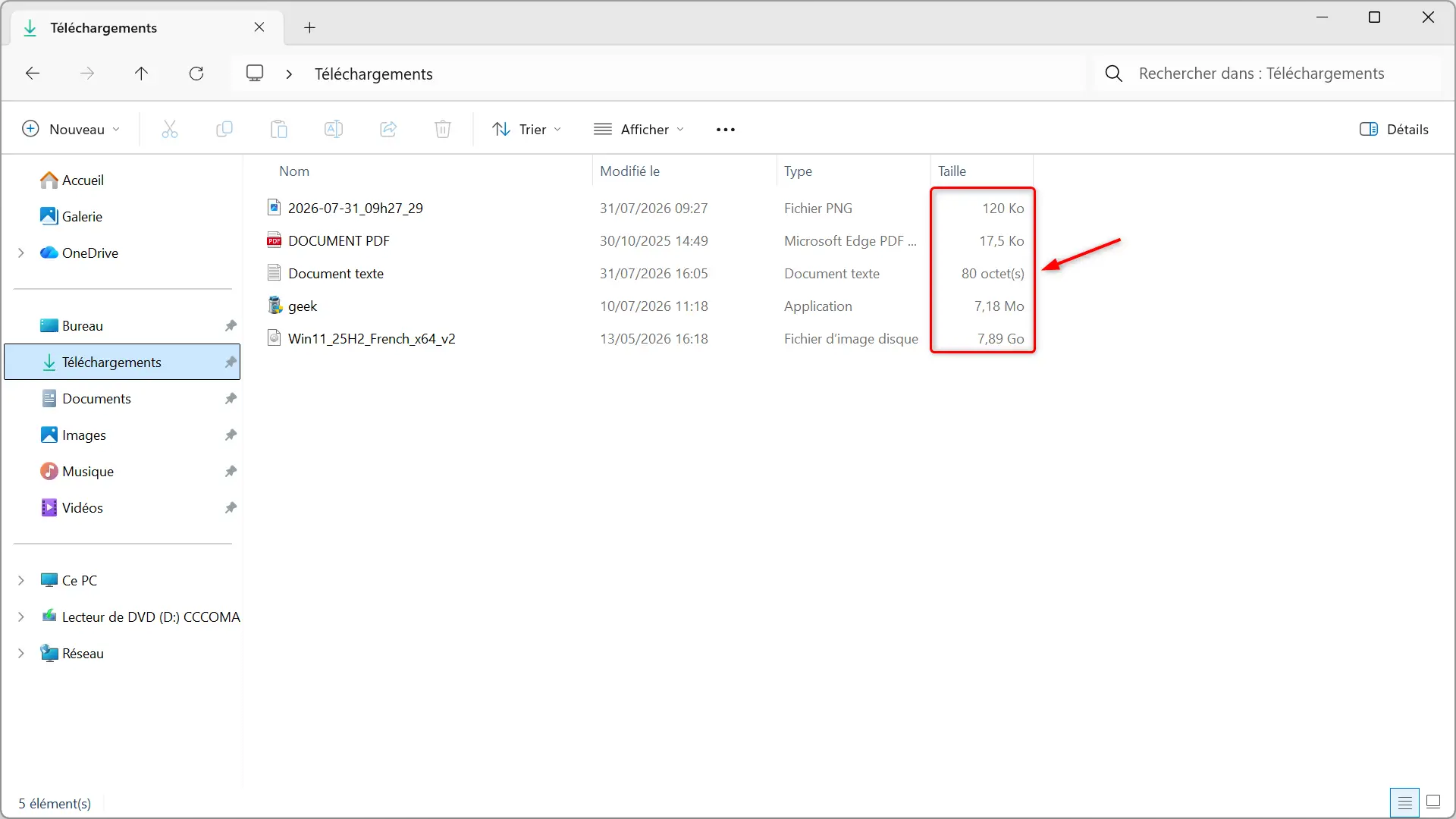
Task: Click the Share icon in toolbar
Action: pos(388,130)
